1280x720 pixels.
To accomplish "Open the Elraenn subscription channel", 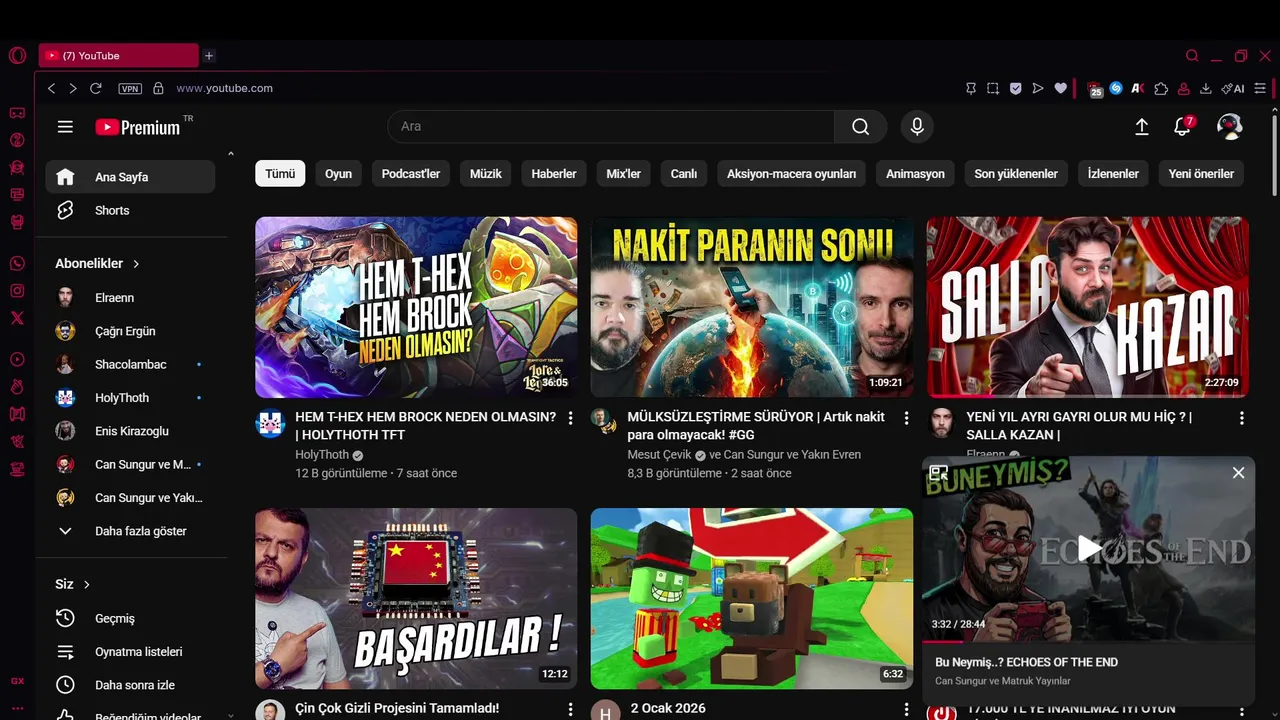I will pyautogui.click(x=130, y=297).
